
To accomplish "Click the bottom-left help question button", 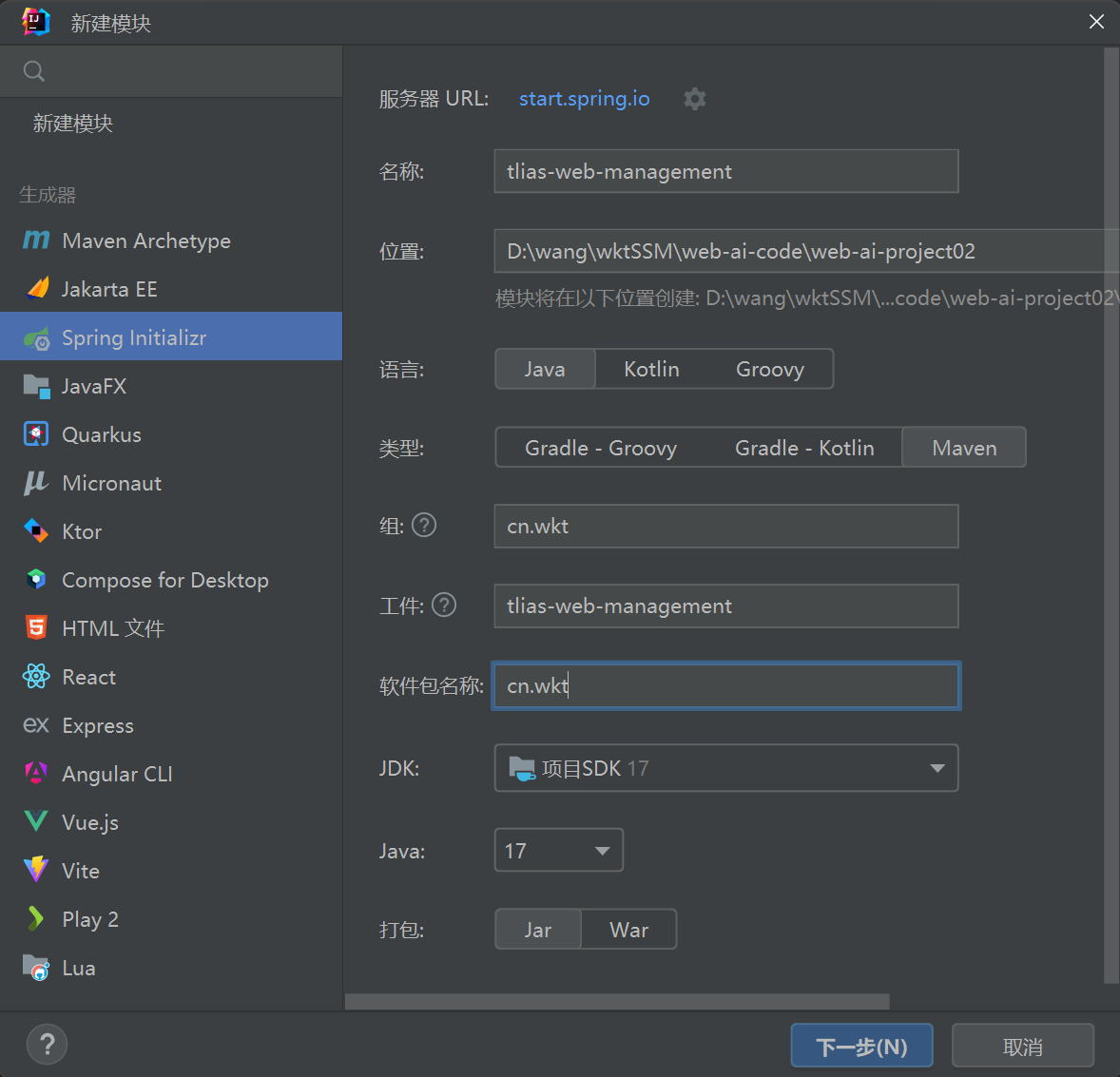I will pos(47,1044).
